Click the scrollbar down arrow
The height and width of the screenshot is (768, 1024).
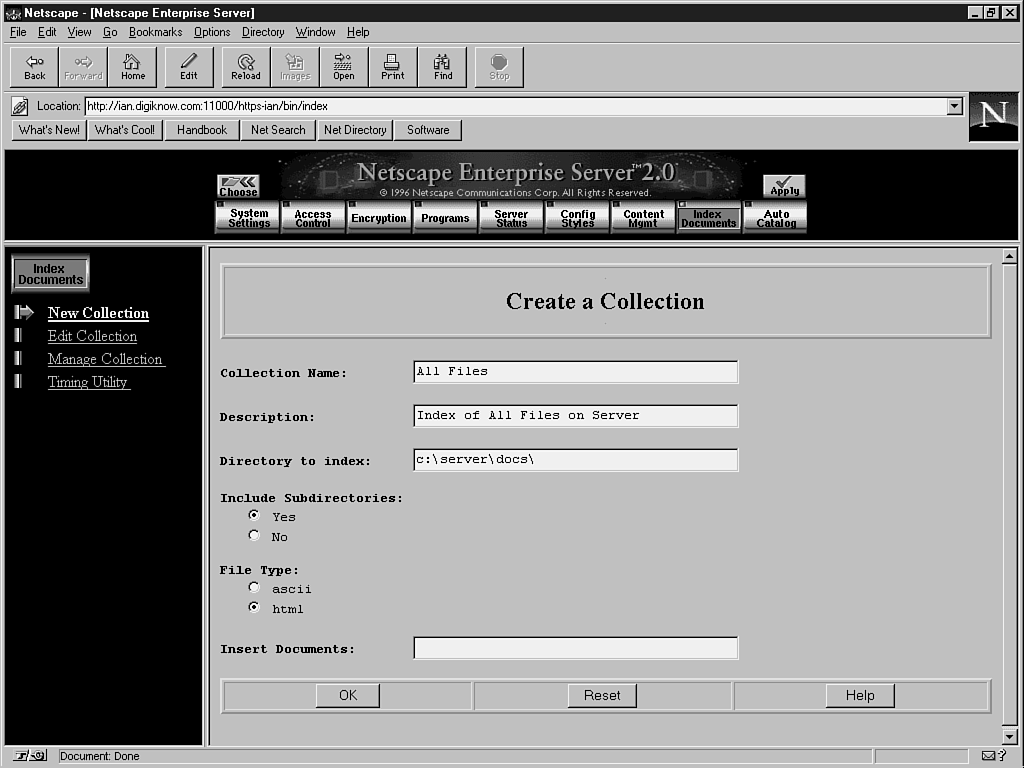pos(1010,737)
